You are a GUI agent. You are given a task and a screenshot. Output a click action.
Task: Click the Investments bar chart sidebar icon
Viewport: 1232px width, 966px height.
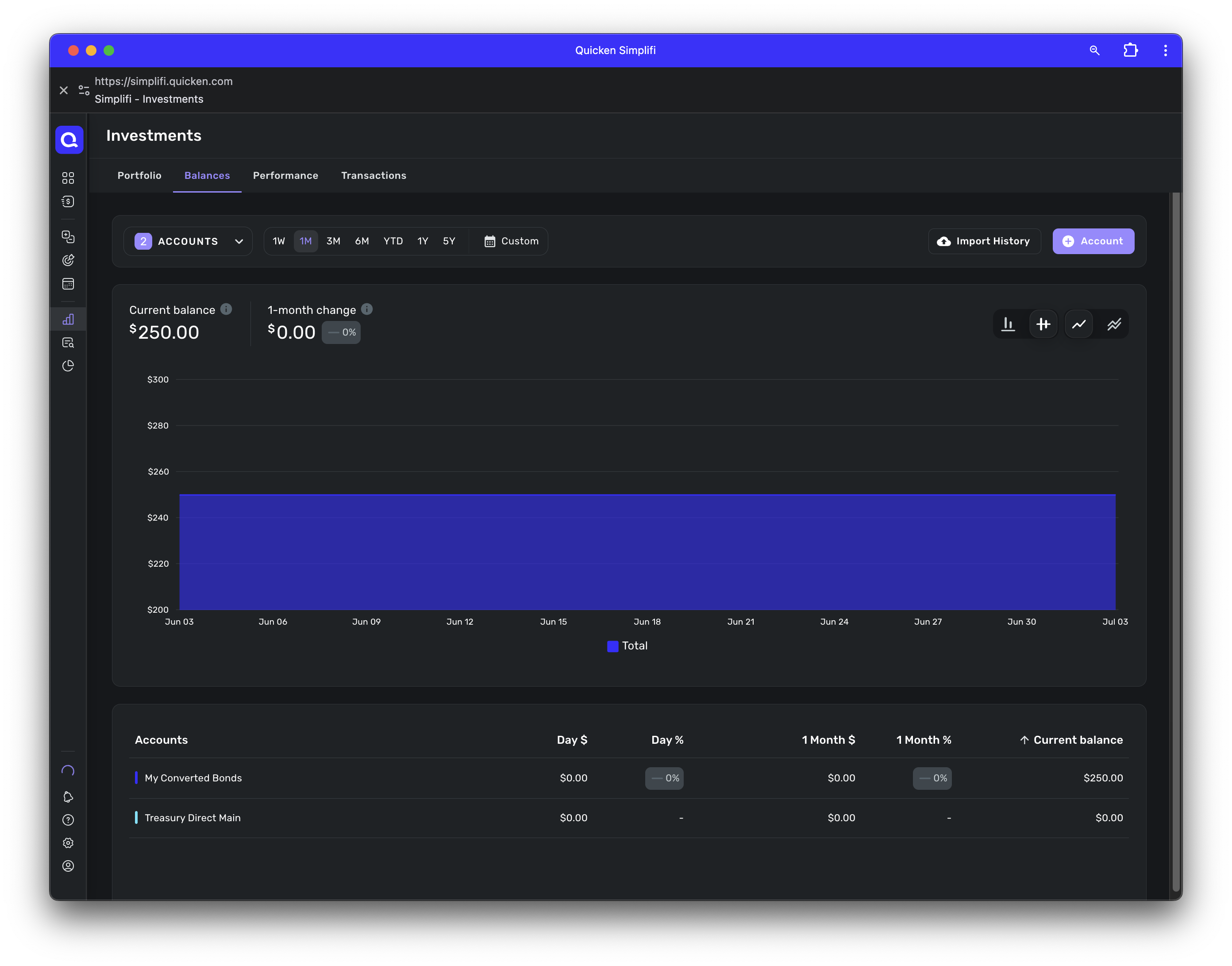[x=68, y=320]
